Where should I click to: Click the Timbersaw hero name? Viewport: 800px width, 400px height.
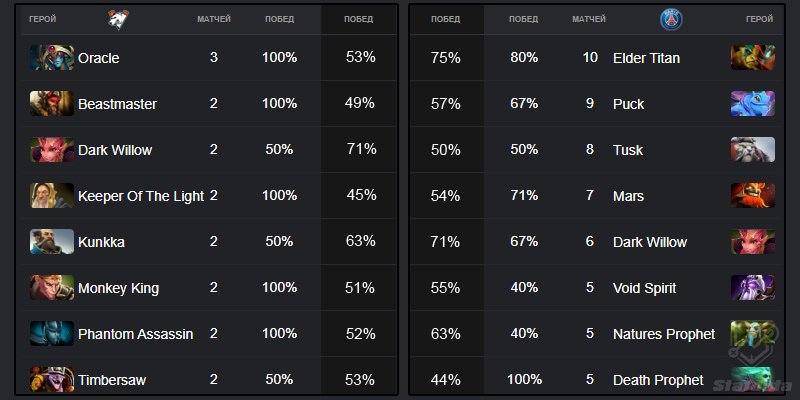pyautogui.click(x=112, y=380)
